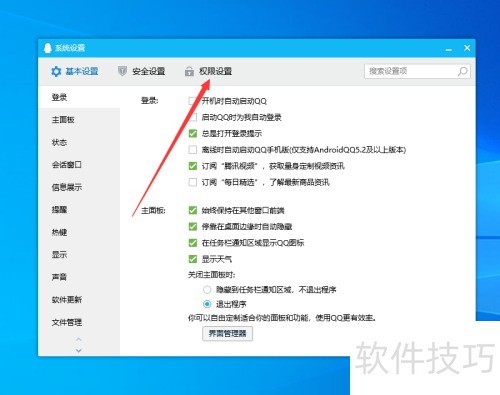
Task: Enable 启动QQ时为我自动登录 checkbox
Action: pyautogui.click(x=193, y=117)
